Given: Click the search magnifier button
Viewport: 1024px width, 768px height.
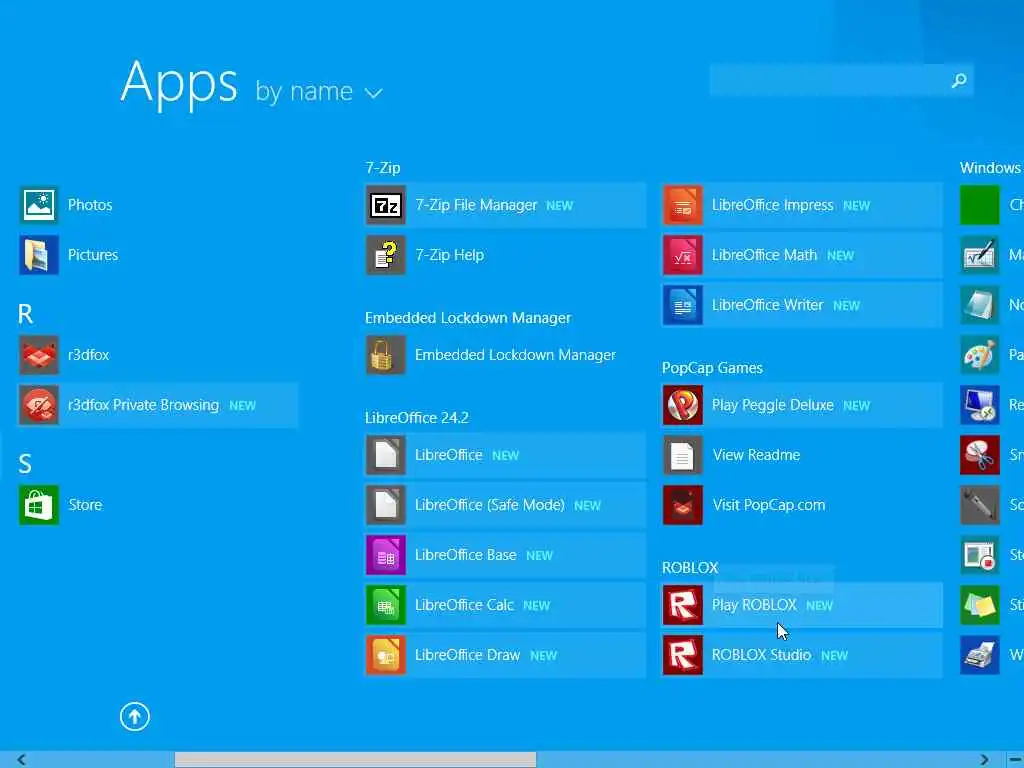Looking at the screenshot, I should pos(959,80).
